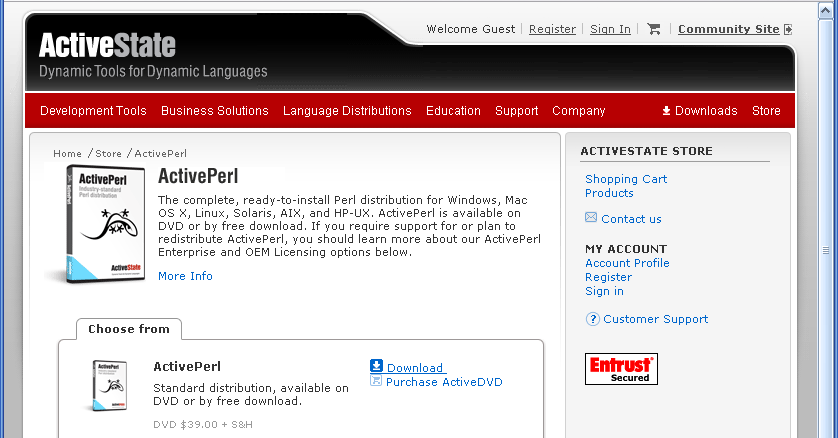The width and height of the screenshot is (838, 438).
Task: Click the scrollbar up arrow
Action: pyautogui.click(x=827, y=11)
